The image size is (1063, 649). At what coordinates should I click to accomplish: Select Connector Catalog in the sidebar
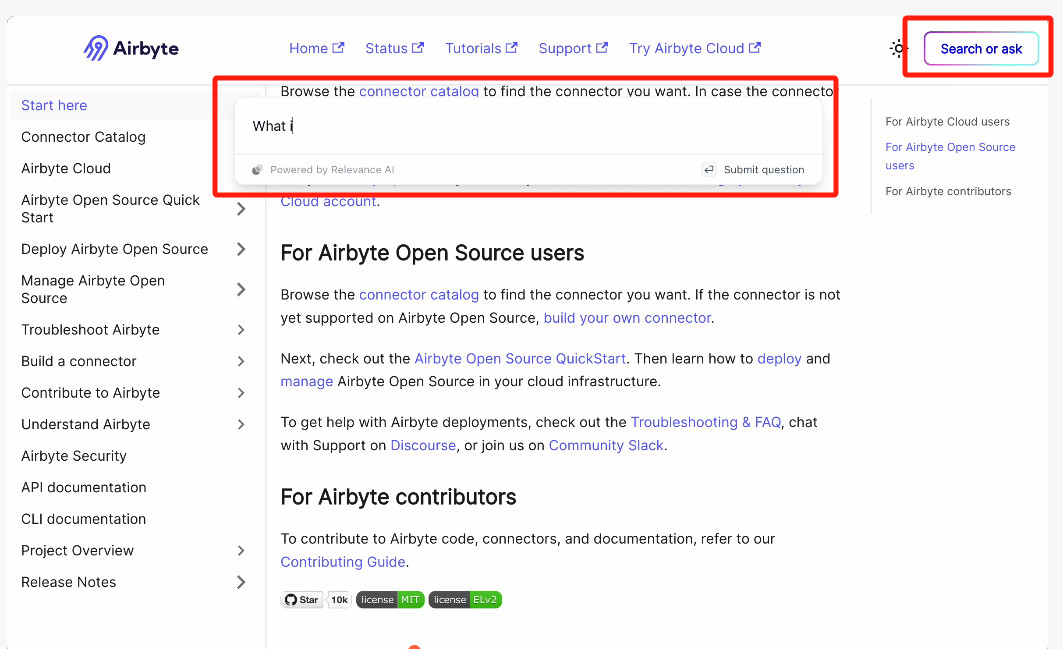(84, 137)
